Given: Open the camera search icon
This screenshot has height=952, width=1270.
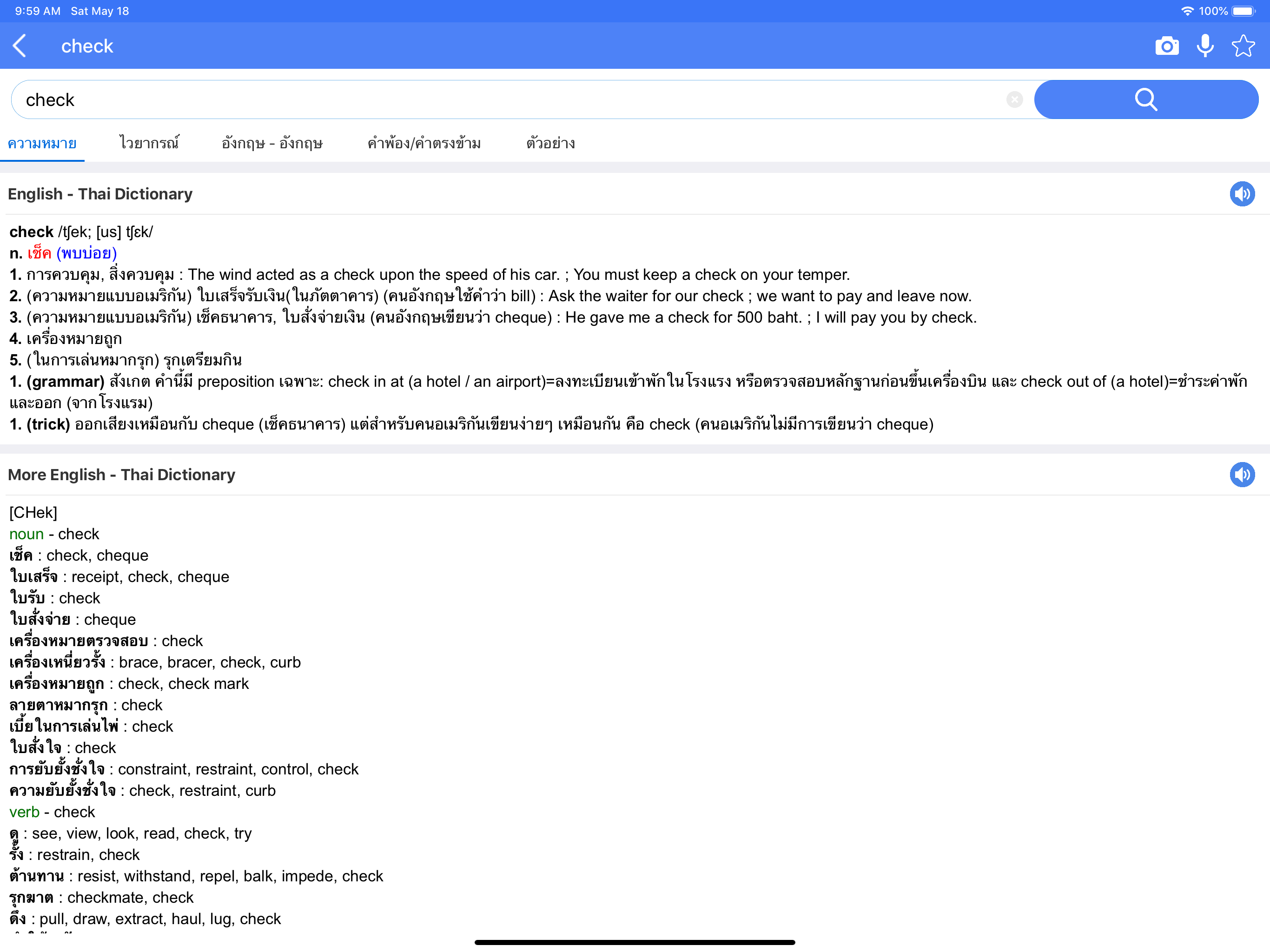Looking at the screenshot, I should coord(1167,46).
